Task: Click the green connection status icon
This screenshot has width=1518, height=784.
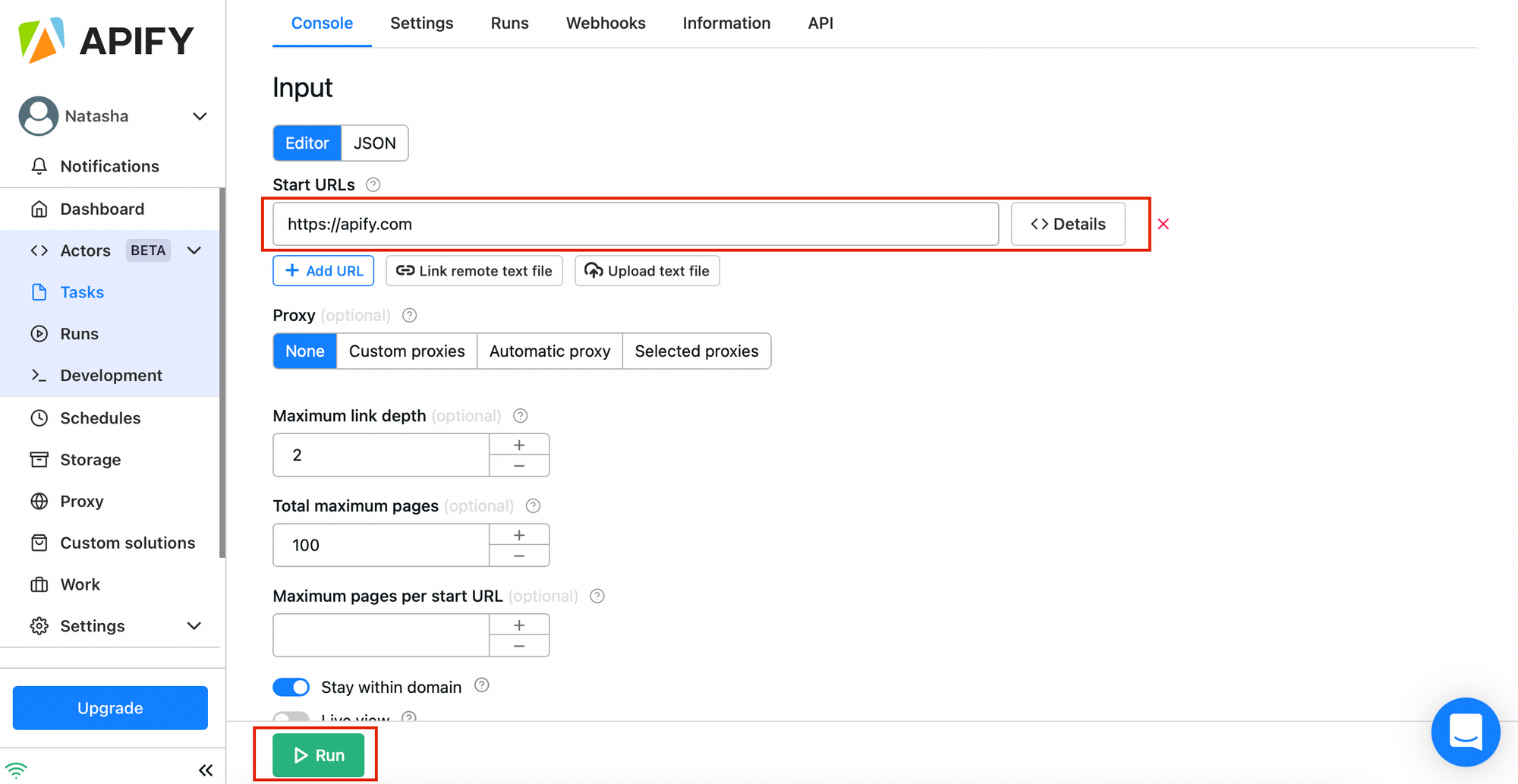Action: [x=16, y=770]
